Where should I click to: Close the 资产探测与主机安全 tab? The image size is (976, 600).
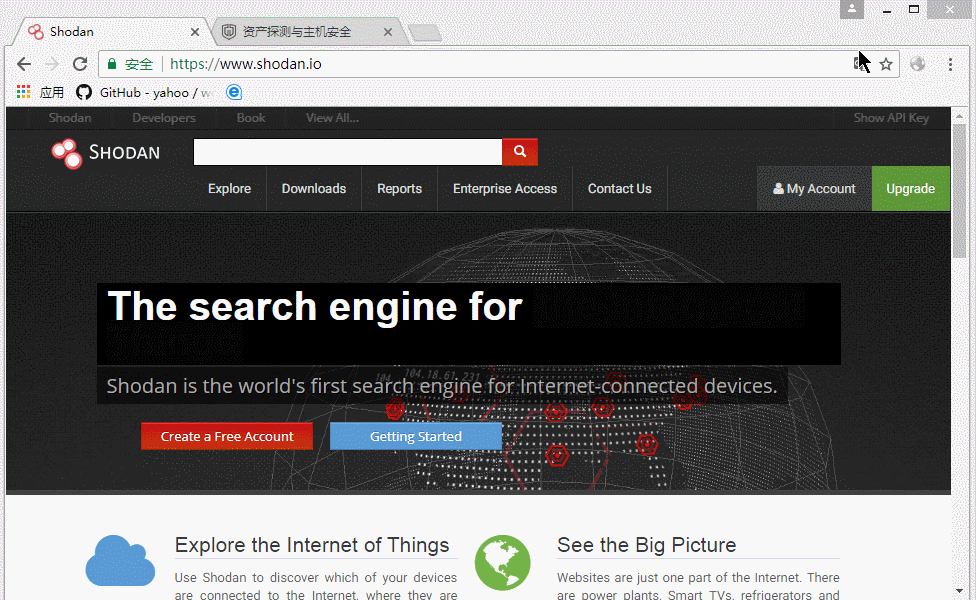click(388, 32)
